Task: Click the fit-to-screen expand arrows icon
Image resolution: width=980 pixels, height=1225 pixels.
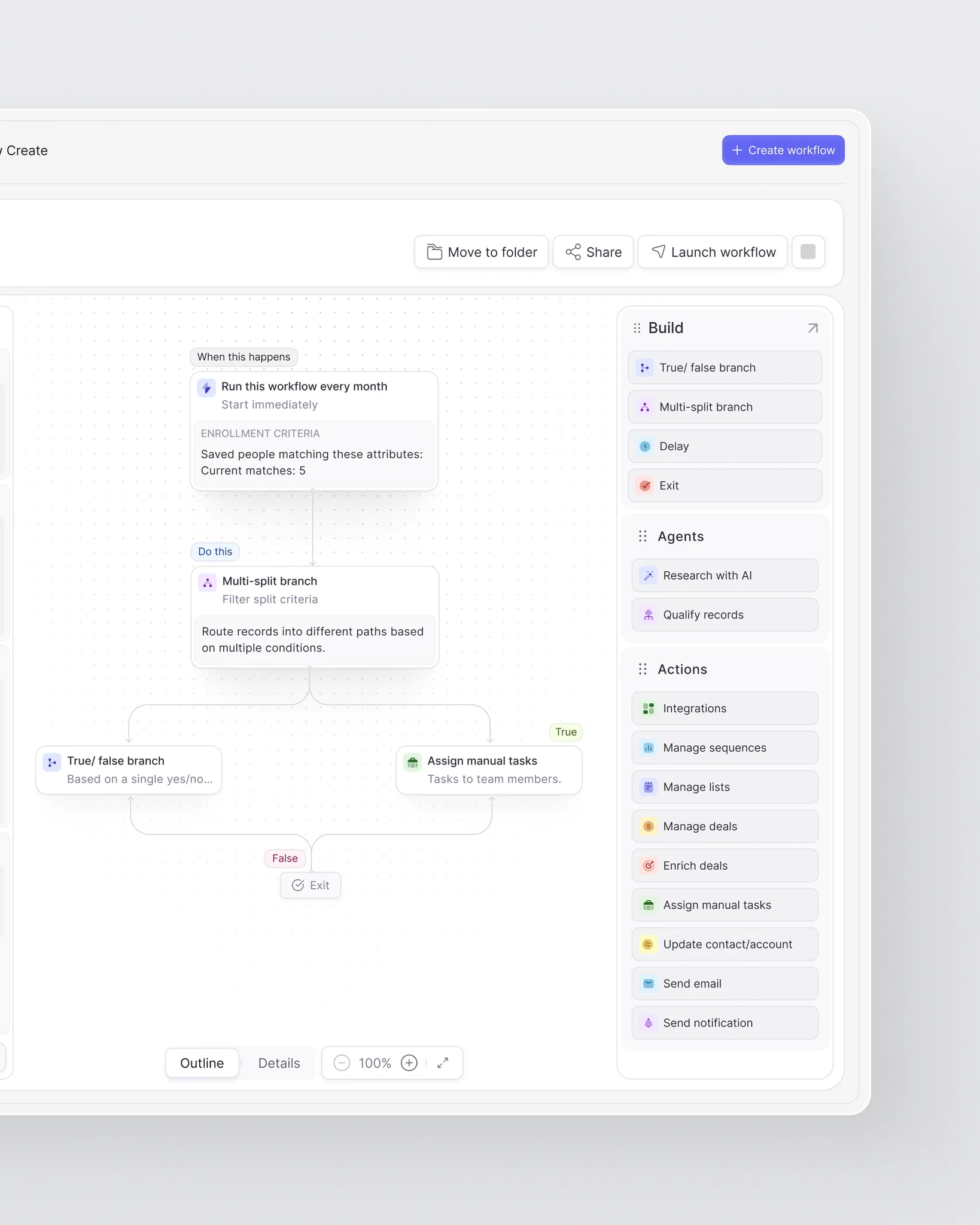Action: point(443,1063)
